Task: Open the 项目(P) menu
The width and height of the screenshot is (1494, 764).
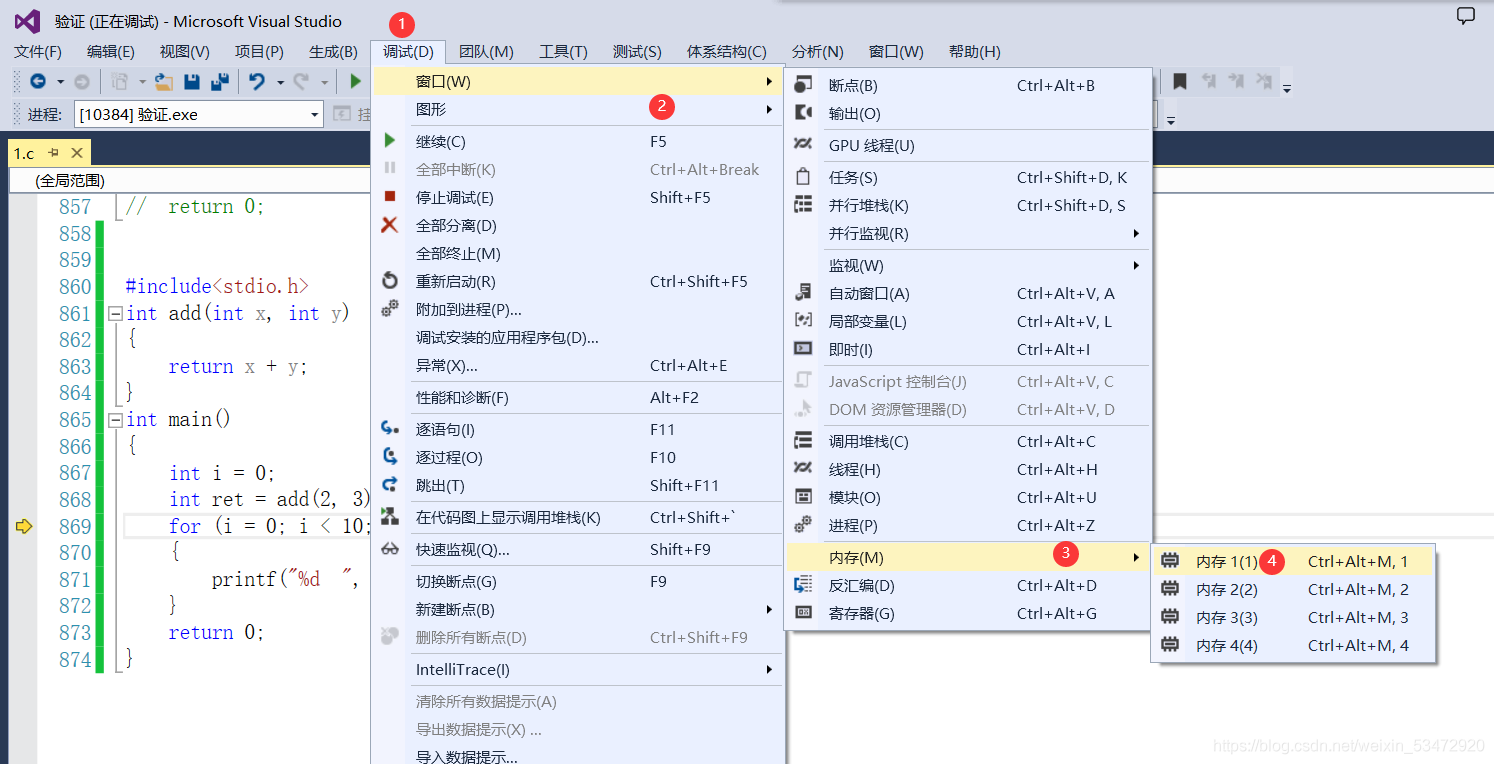Action: [x=260, y=52]
